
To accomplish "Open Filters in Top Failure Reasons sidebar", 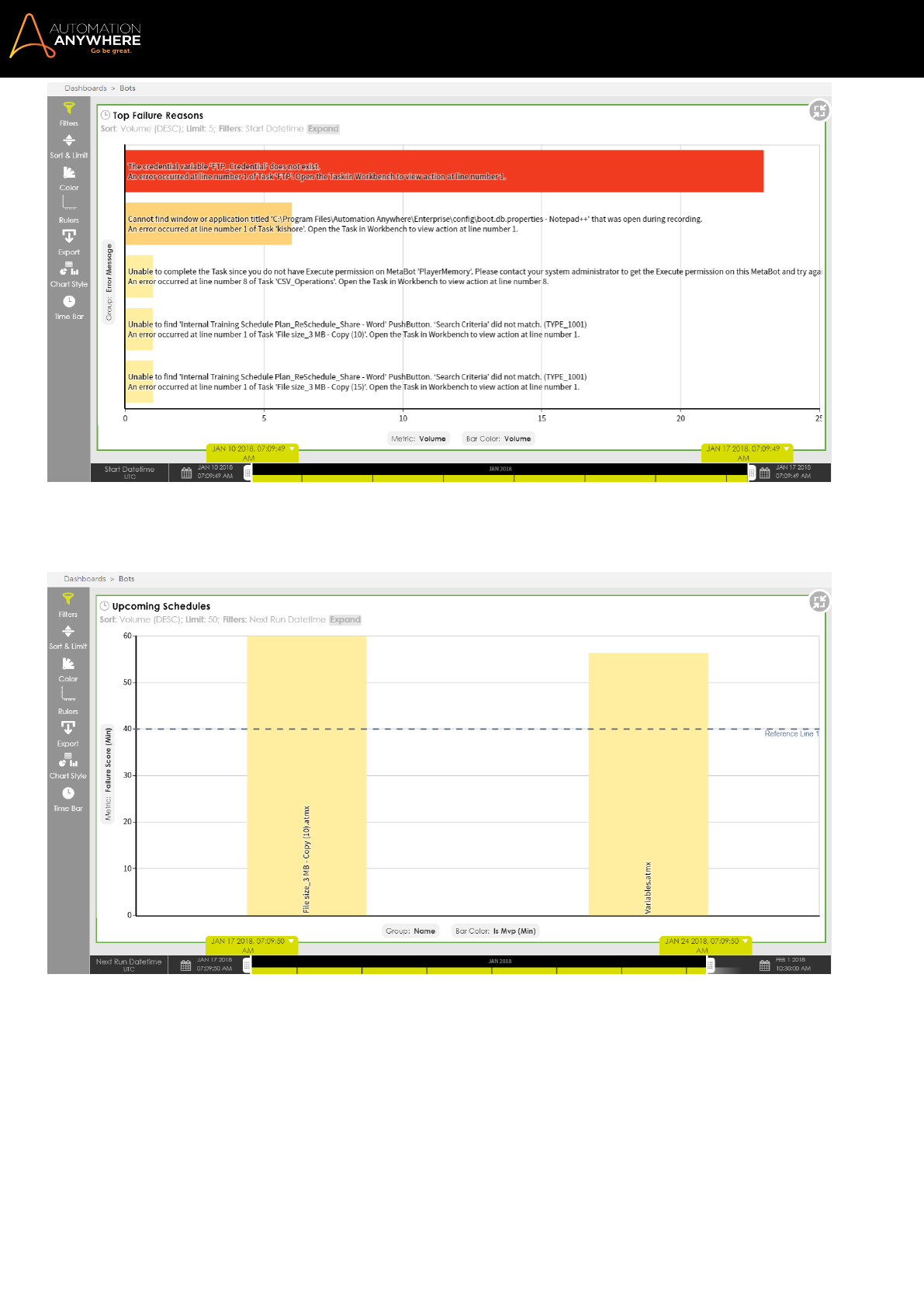I will tap(69, 113).
